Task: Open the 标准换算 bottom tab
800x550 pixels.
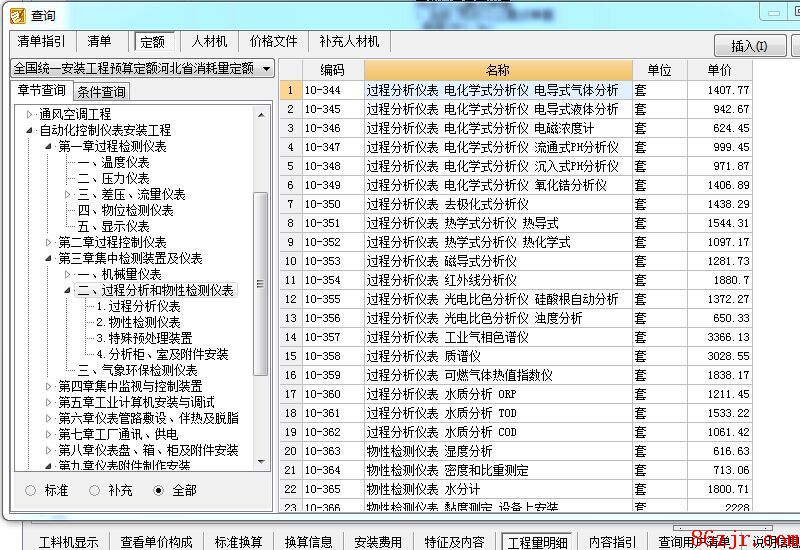Action: click(x=238, y=542)
